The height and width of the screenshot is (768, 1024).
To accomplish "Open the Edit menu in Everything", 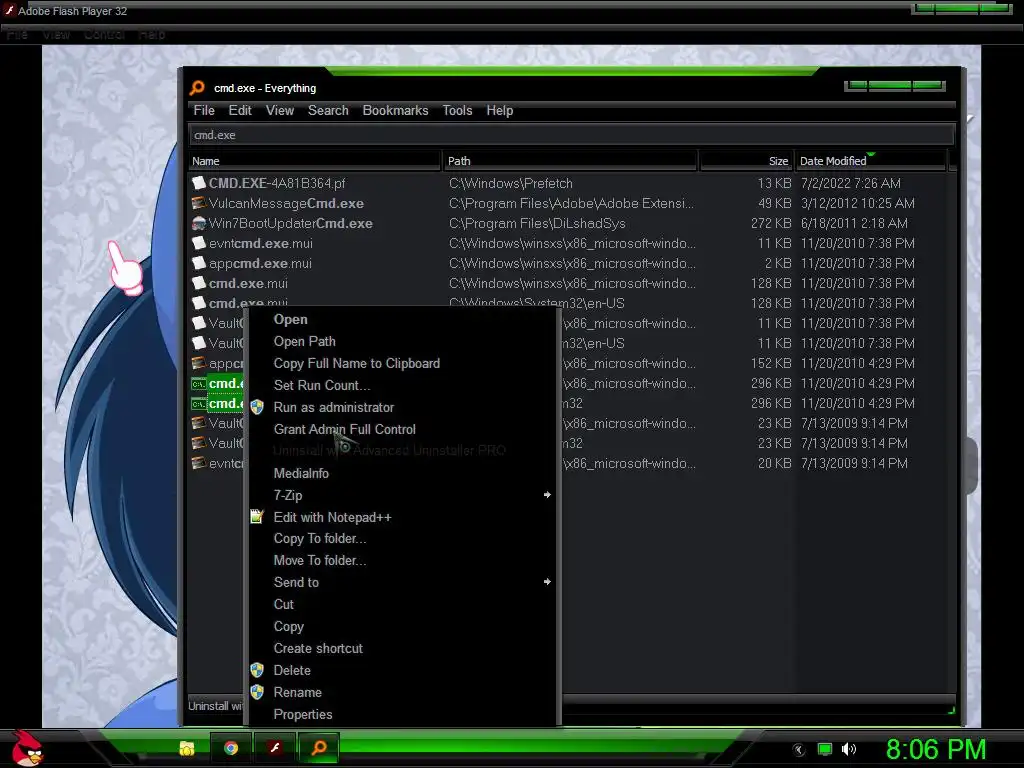I will (240, 110).
